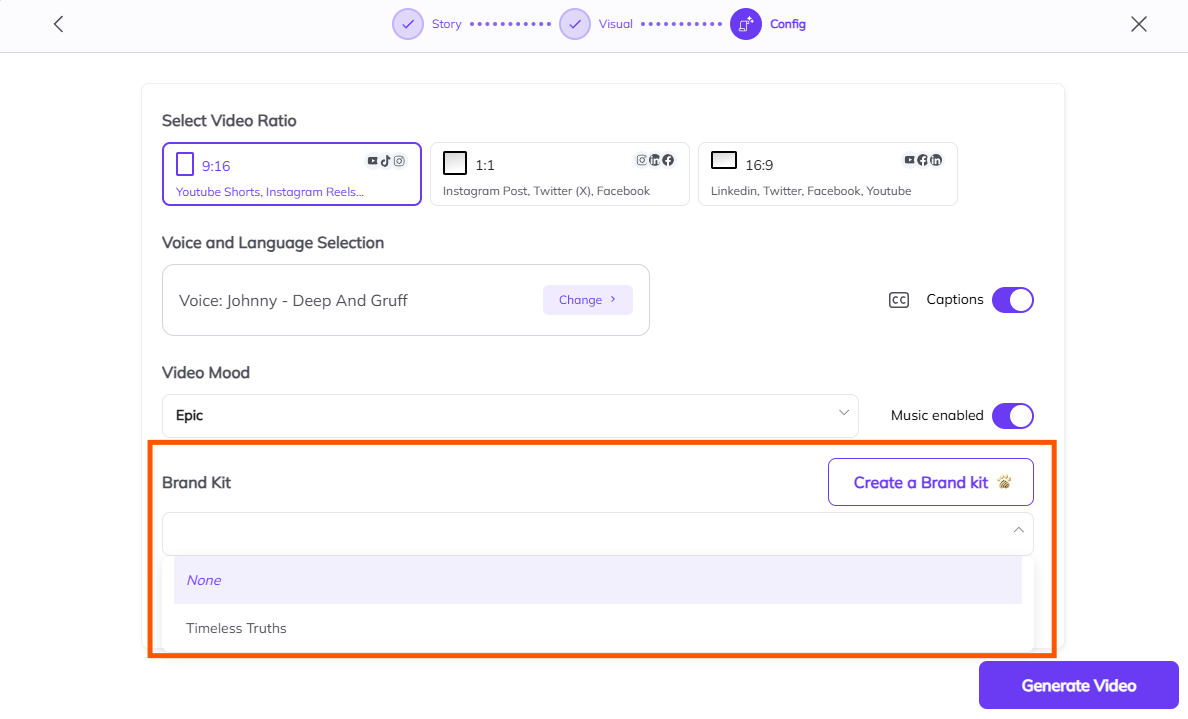Open the completed Visual step
The image size is (1188, 719).
(575, 24)
